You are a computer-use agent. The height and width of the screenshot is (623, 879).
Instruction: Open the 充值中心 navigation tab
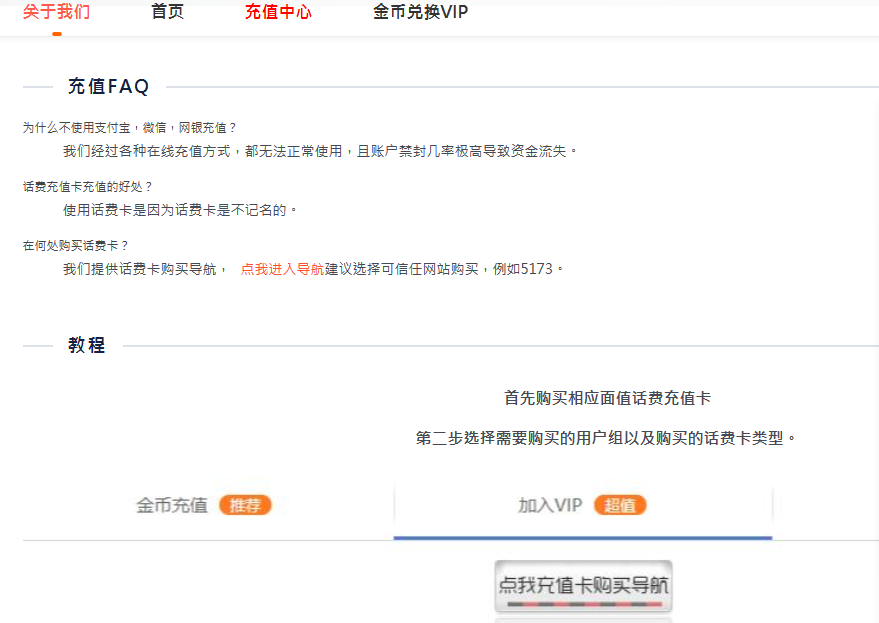[278, 12]
